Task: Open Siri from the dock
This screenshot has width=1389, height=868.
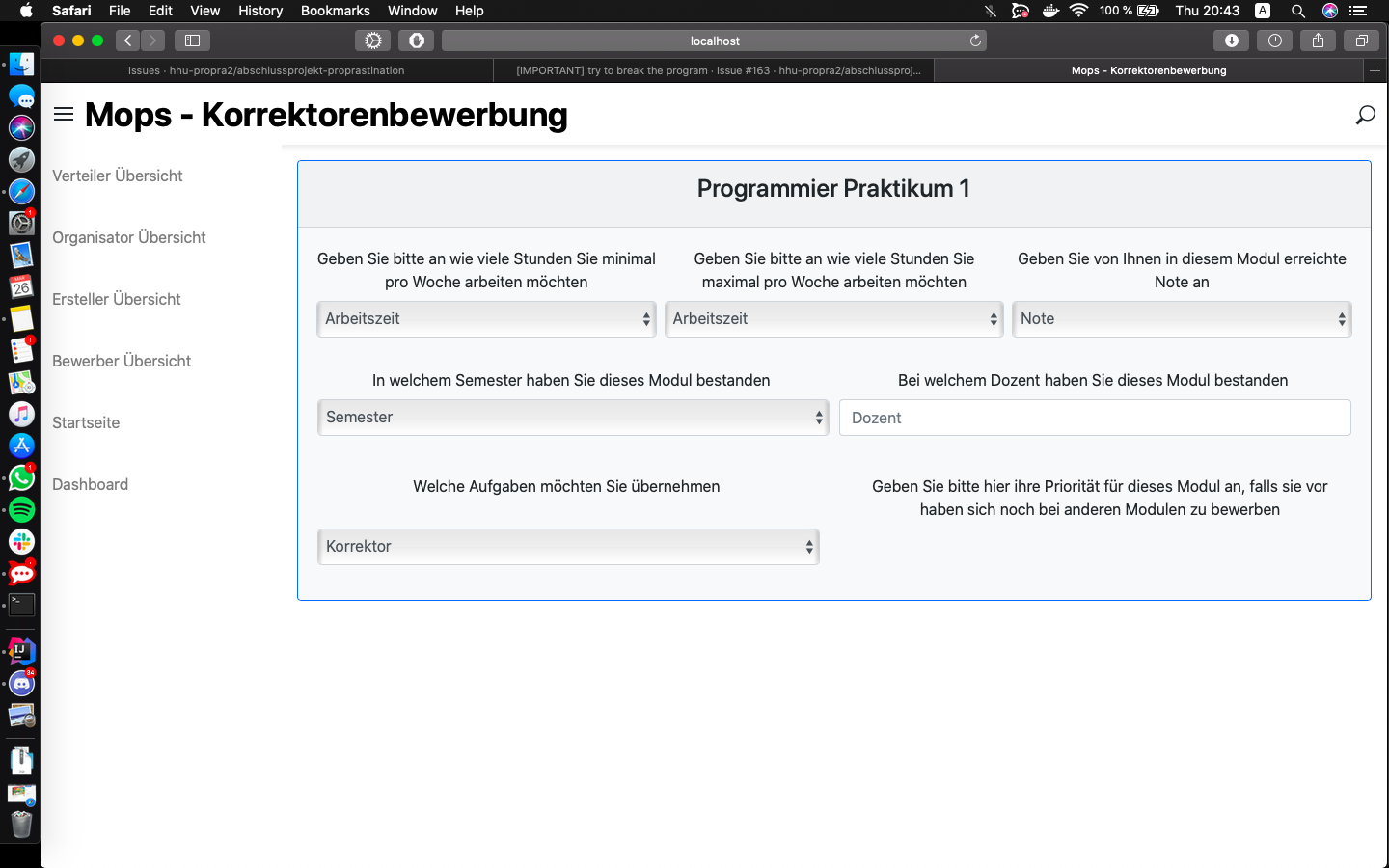Action: click(21, 127)
